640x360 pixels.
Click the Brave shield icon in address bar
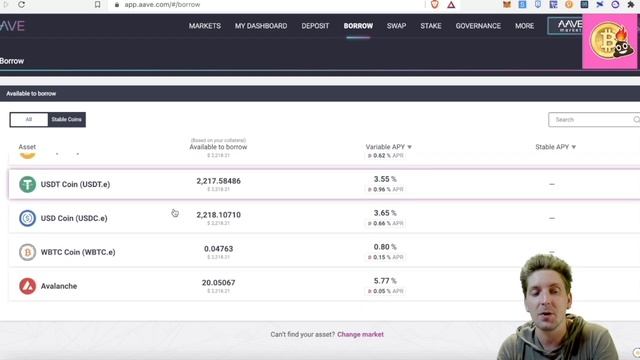(x=435, y=4)
